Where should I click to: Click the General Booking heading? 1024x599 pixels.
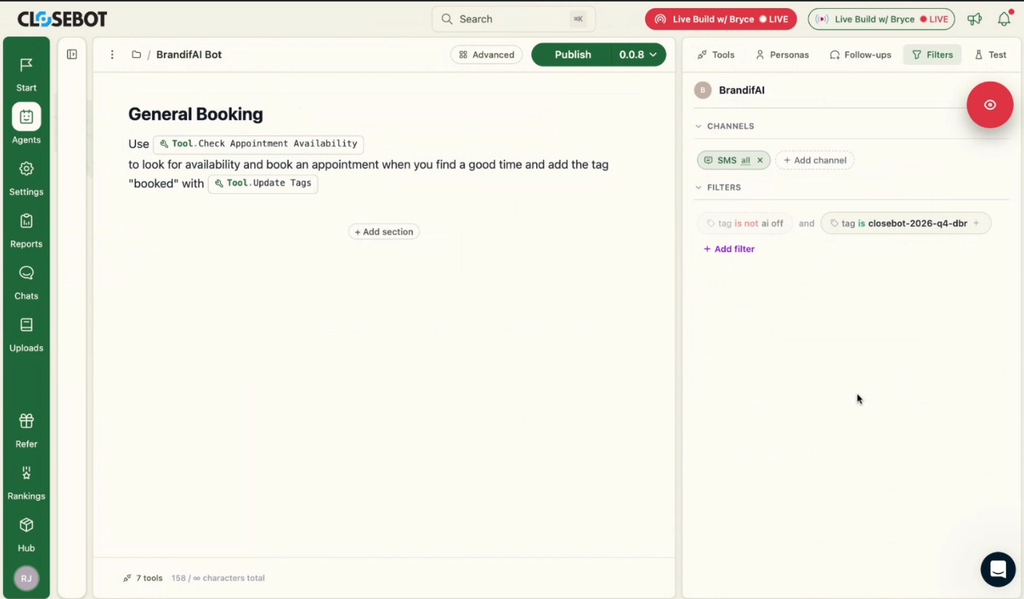pos(195,114)
